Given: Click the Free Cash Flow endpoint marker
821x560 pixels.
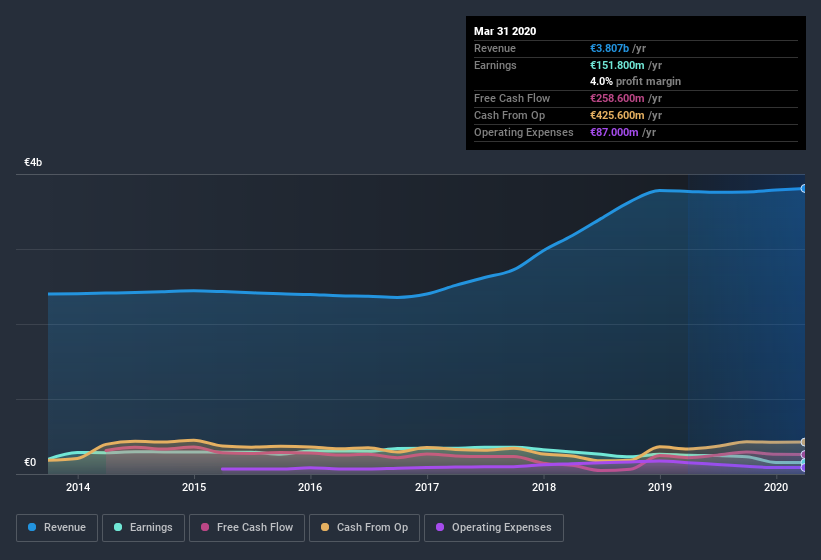Looking at the screenshot, I should [803, 454].
